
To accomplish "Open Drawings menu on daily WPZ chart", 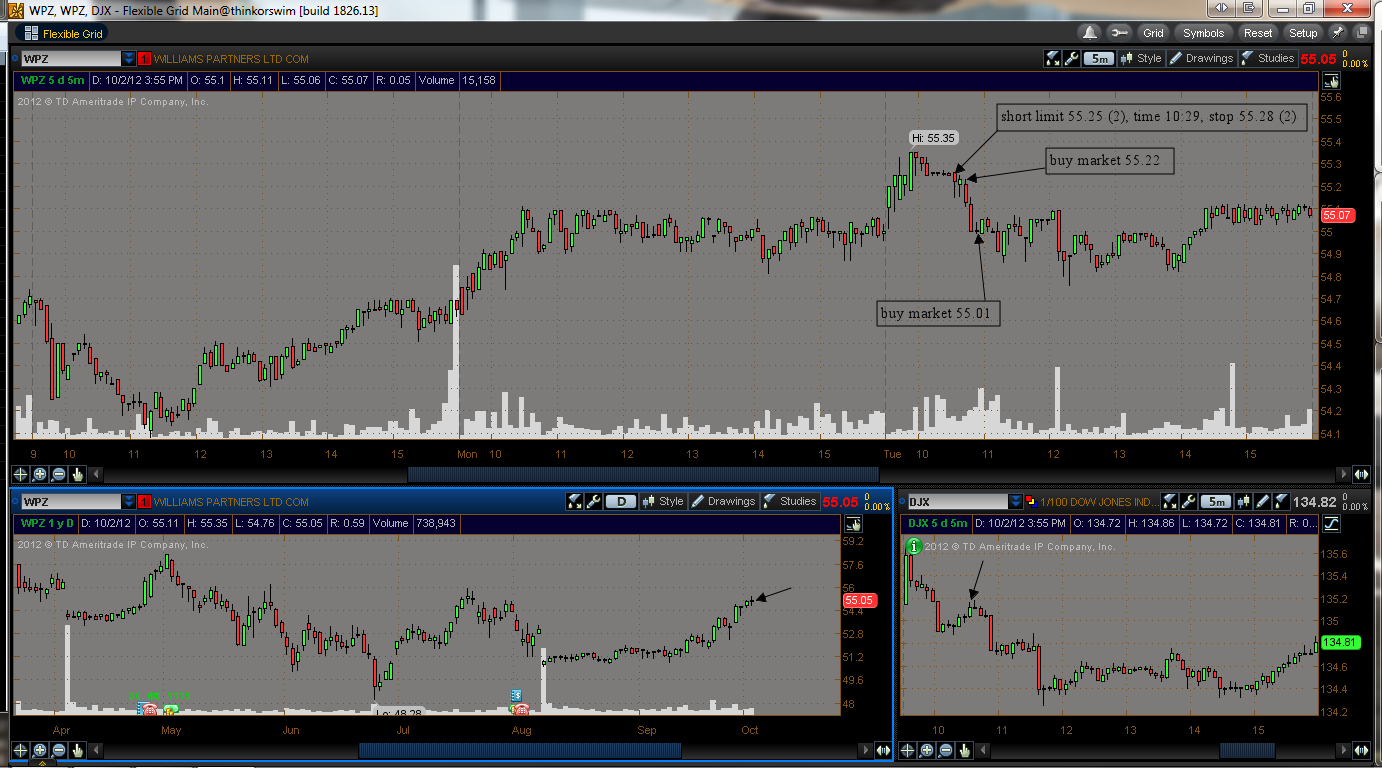I will coord(723,501).
